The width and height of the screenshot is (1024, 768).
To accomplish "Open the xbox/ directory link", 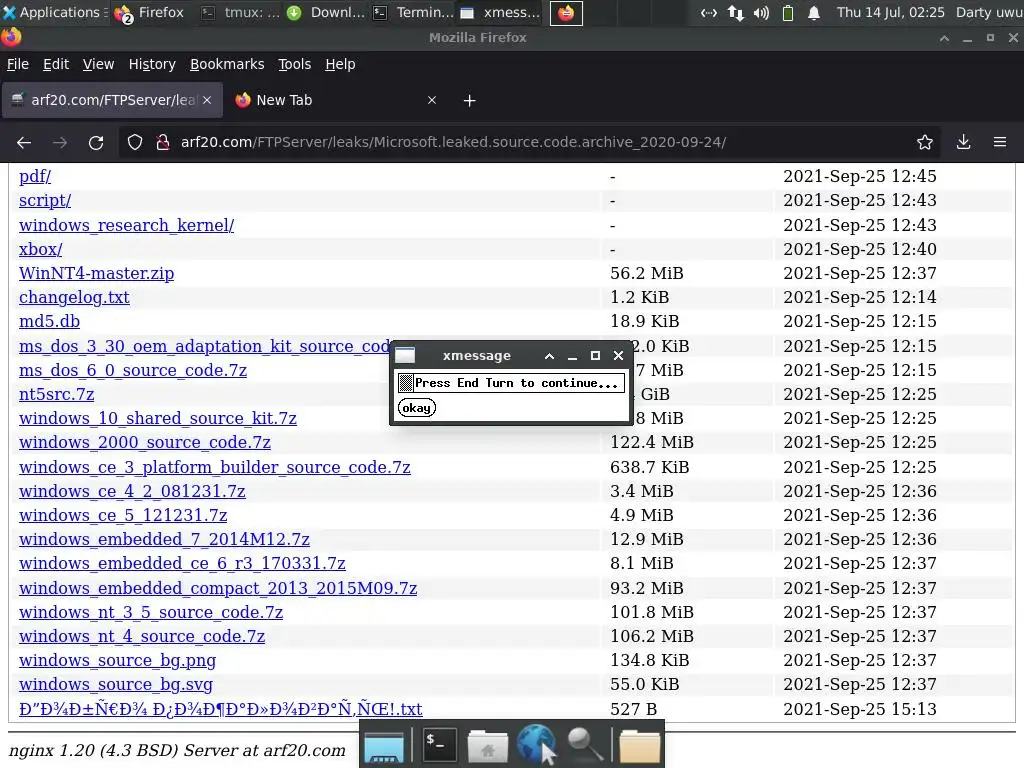I will click(40, 249).
